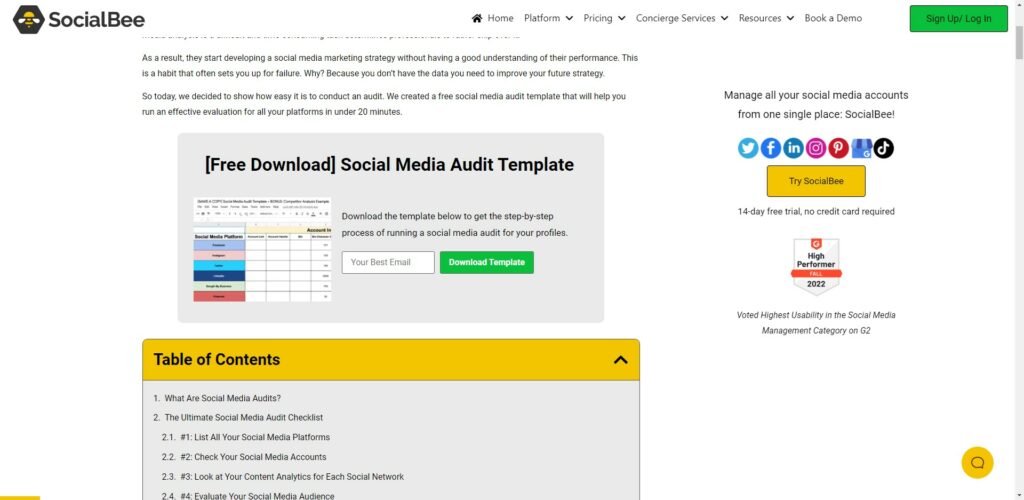Open 'What Are Social Media Audits?' link

click(x=223, y=398)
